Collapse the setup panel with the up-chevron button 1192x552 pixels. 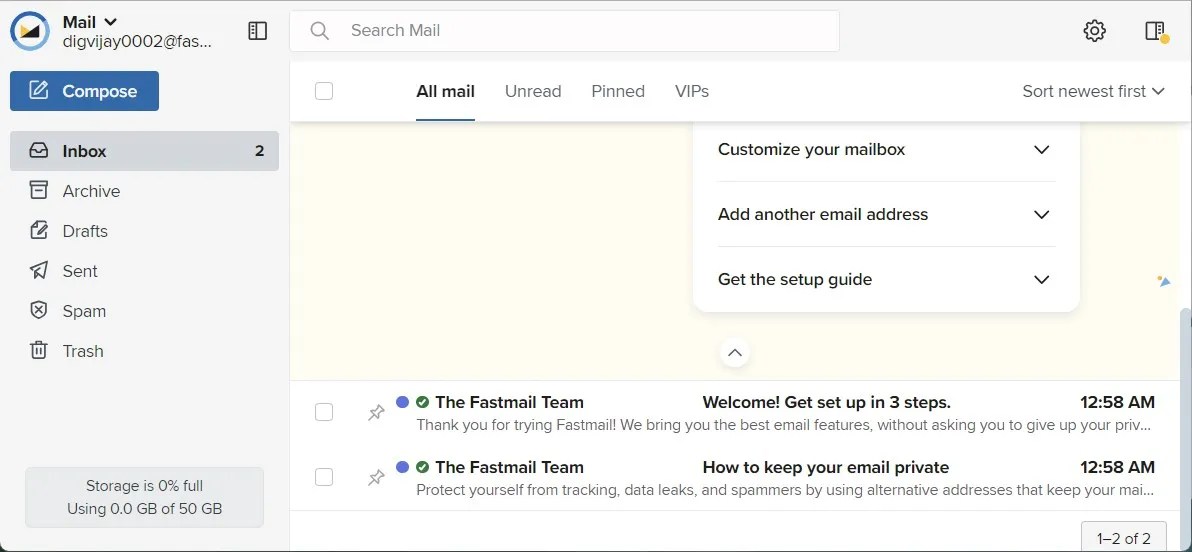(x=735, y=352)
